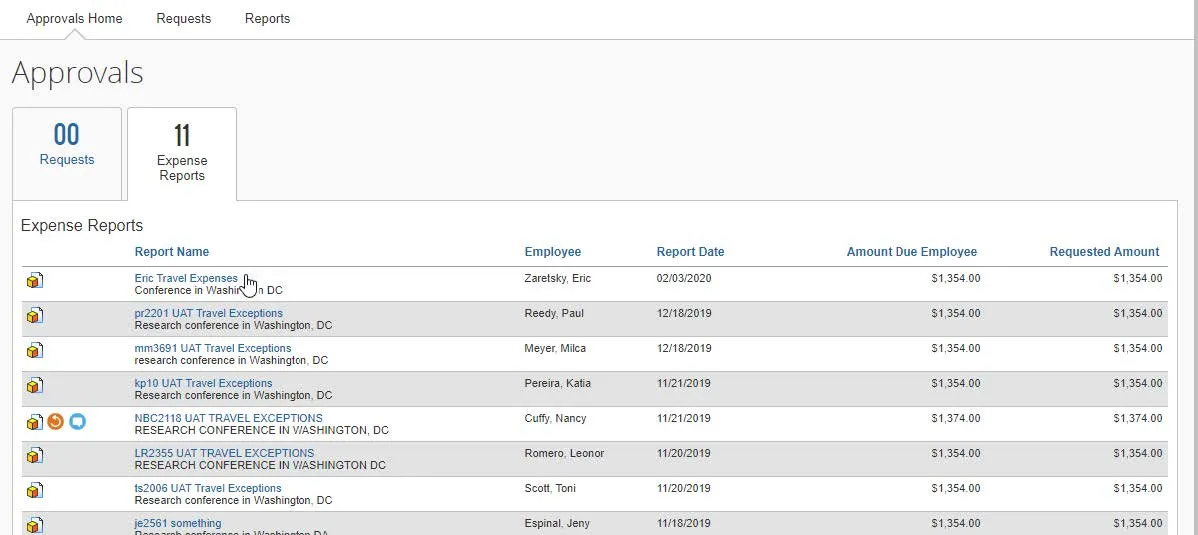Click report icon in je2561 something row
The image size is (1198, 535).
(35, 526)
